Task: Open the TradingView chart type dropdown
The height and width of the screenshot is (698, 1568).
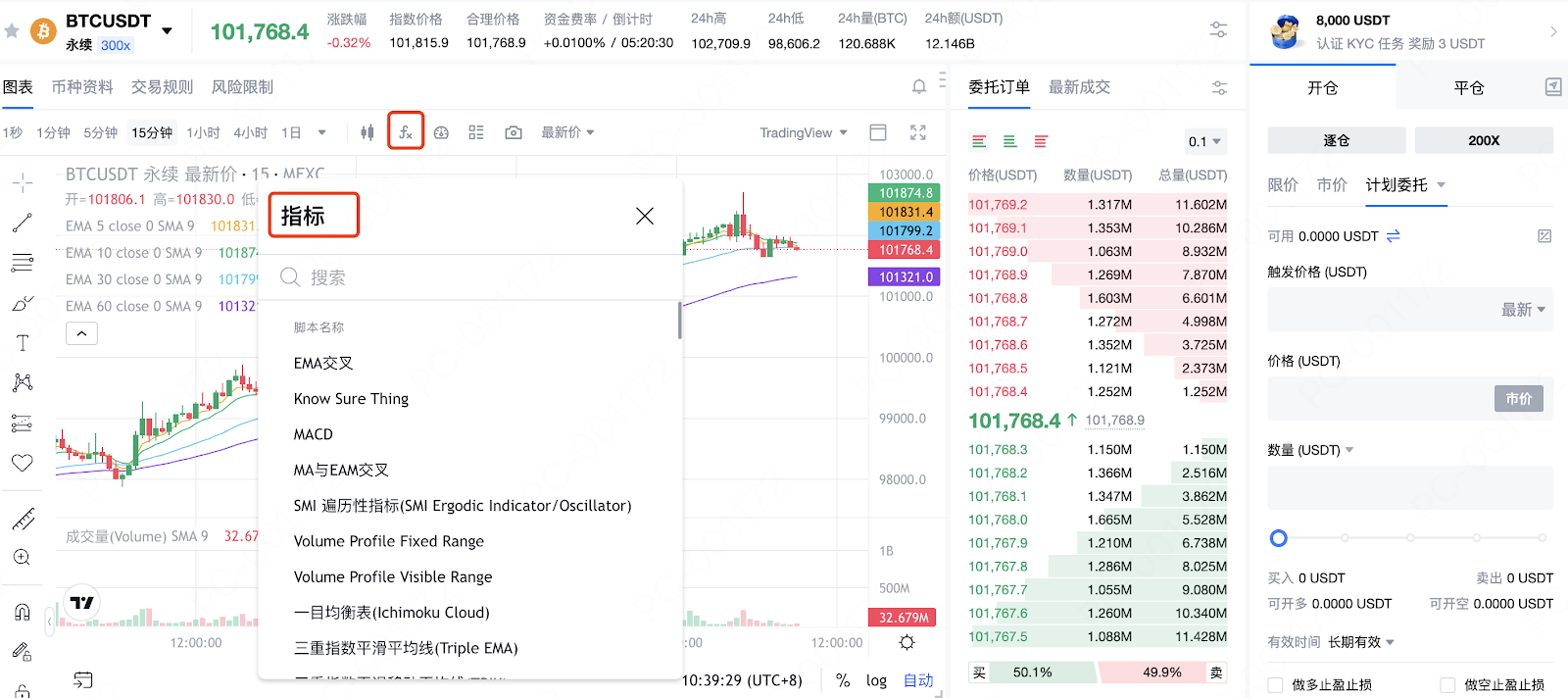Action: 803,132
